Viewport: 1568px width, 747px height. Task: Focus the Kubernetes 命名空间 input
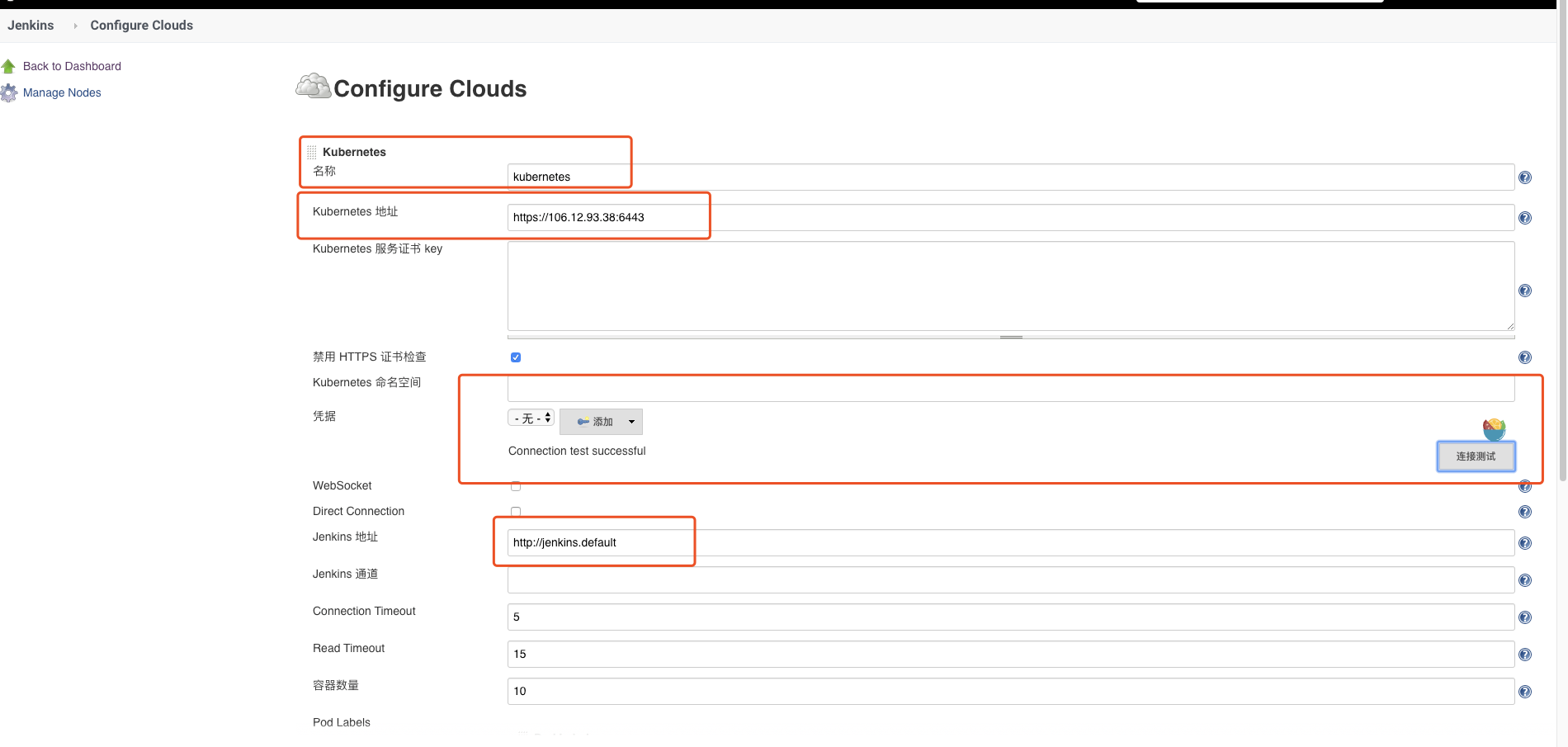tap(1011, 388)
